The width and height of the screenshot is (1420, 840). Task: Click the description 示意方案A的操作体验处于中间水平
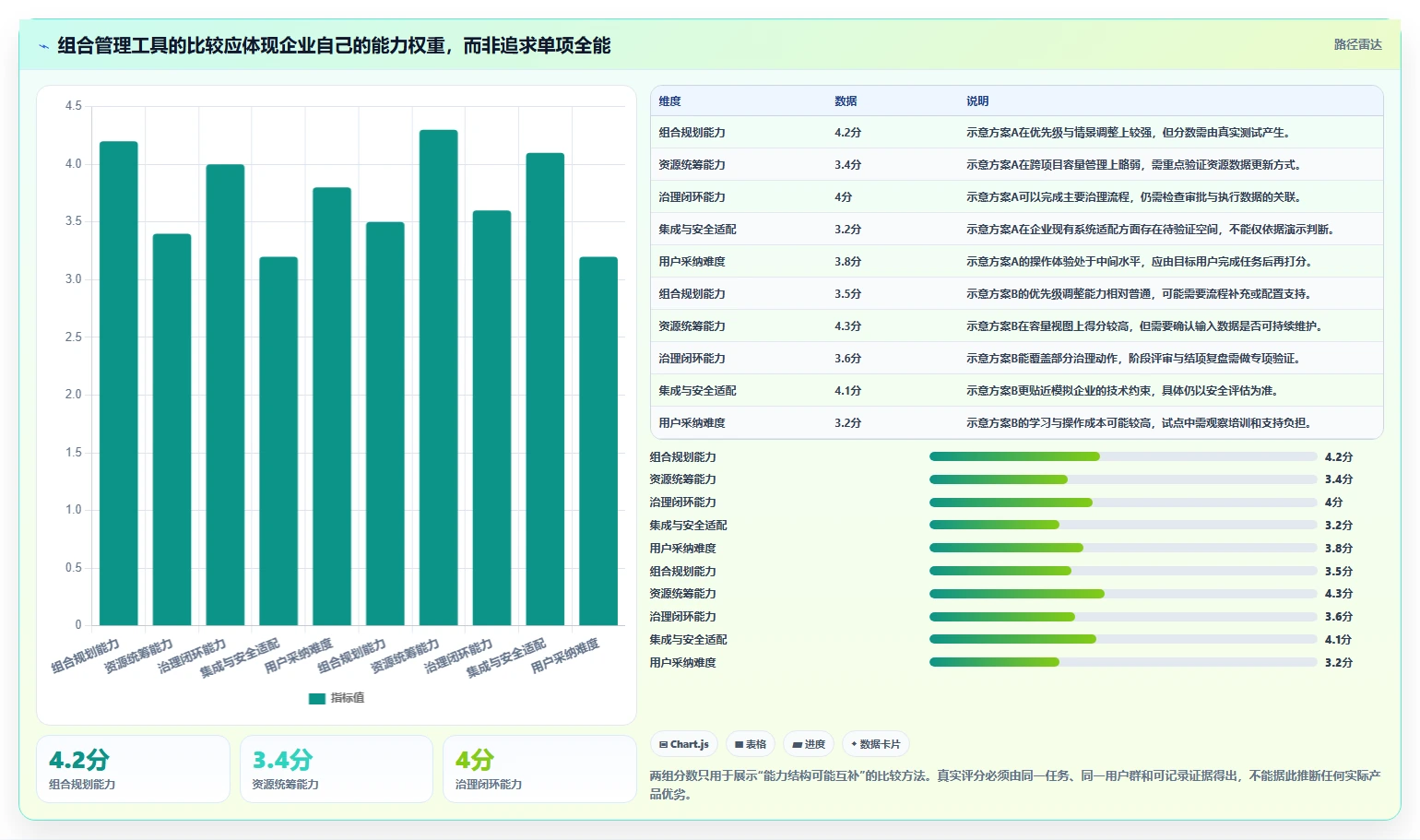coord(1140,262)
